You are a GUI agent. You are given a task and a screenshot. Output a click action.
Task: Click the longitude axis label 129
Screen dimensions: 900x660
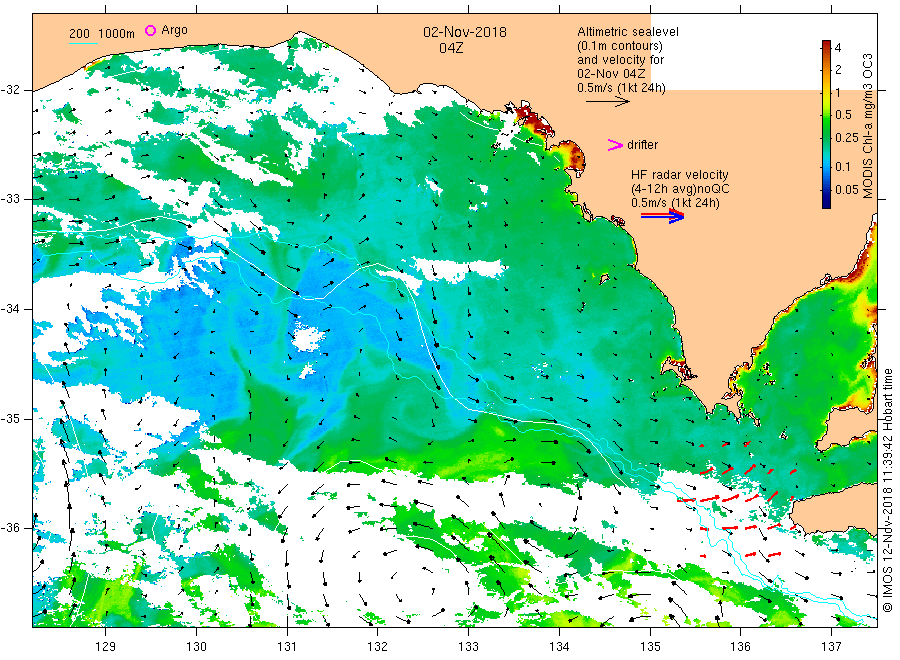click(106, 647)
